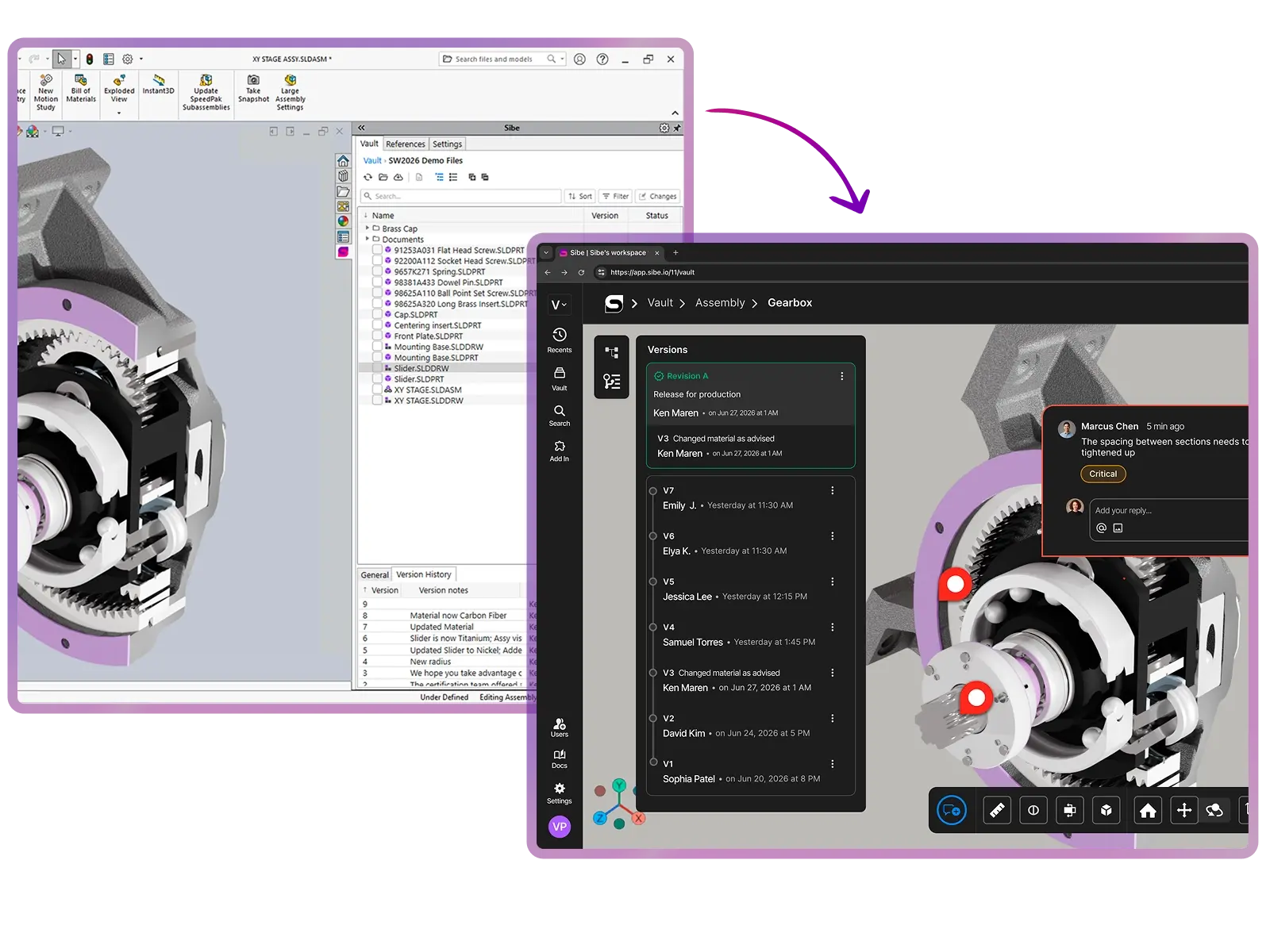Select the ruler measure tool
The height and width of the screenshot is (952, 1270).
point(997,810)
